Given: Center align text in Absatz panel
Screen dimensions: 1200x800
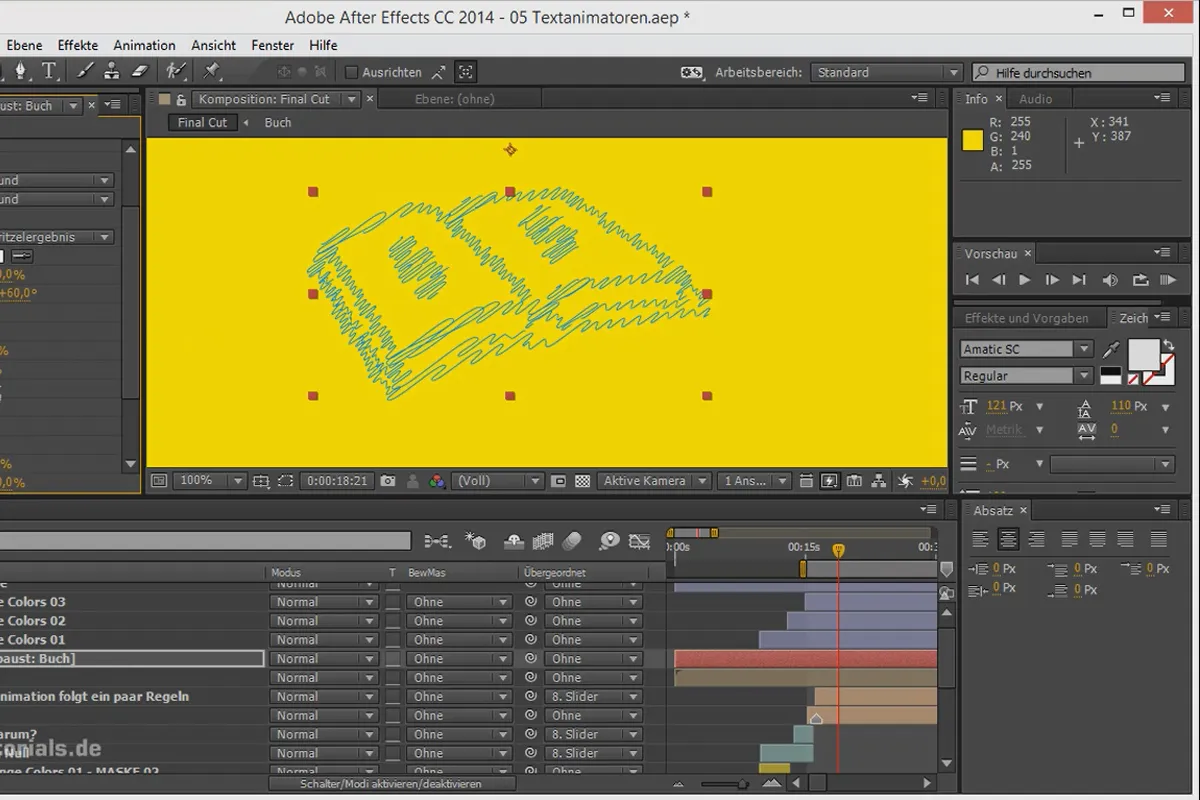Looking at the screenshot, I should click(1008, 539).
